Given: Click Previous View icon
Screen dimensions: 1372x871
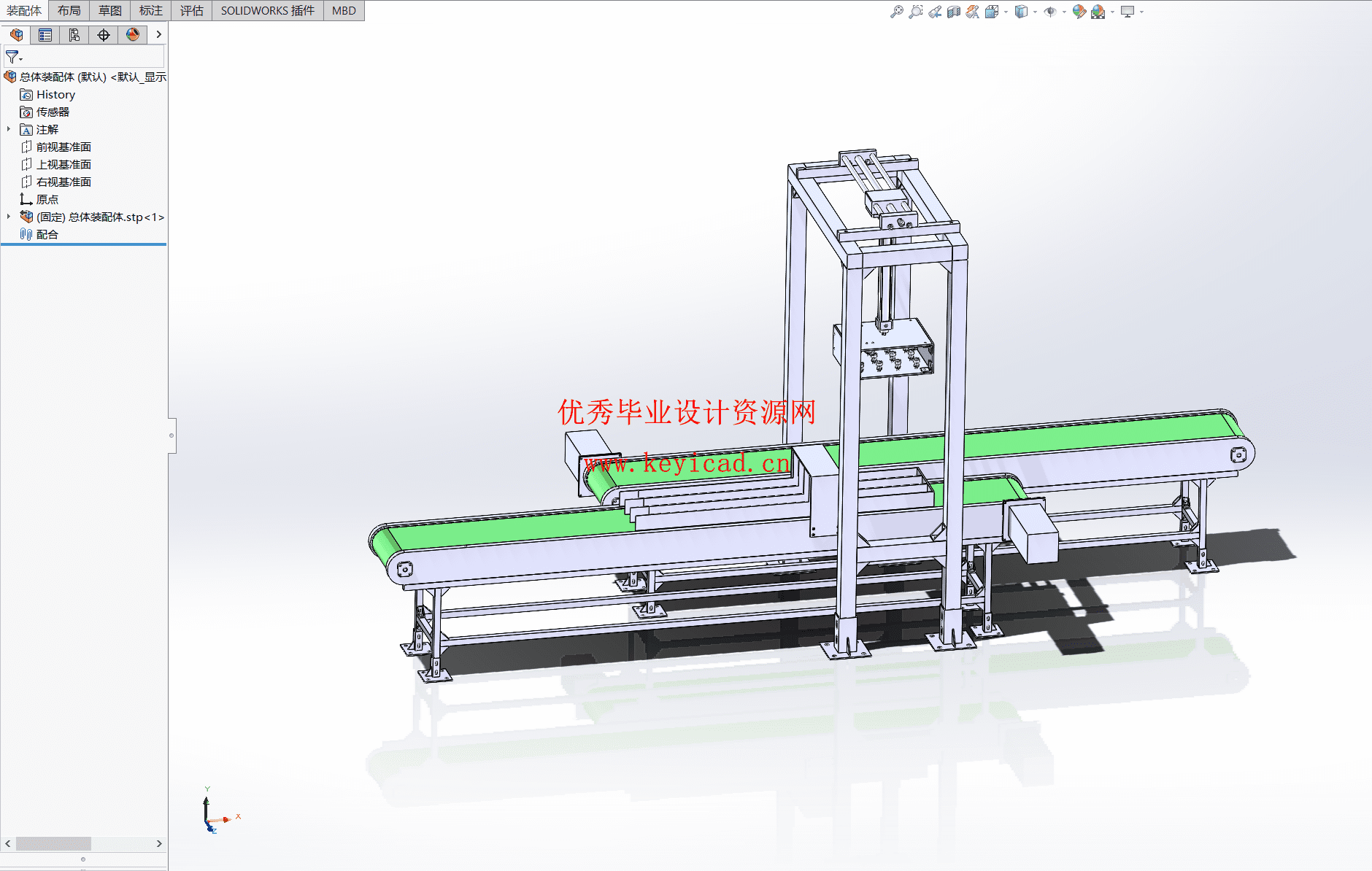Looking at the screenshot, I should pyautogui.click(x=935, y=12).
